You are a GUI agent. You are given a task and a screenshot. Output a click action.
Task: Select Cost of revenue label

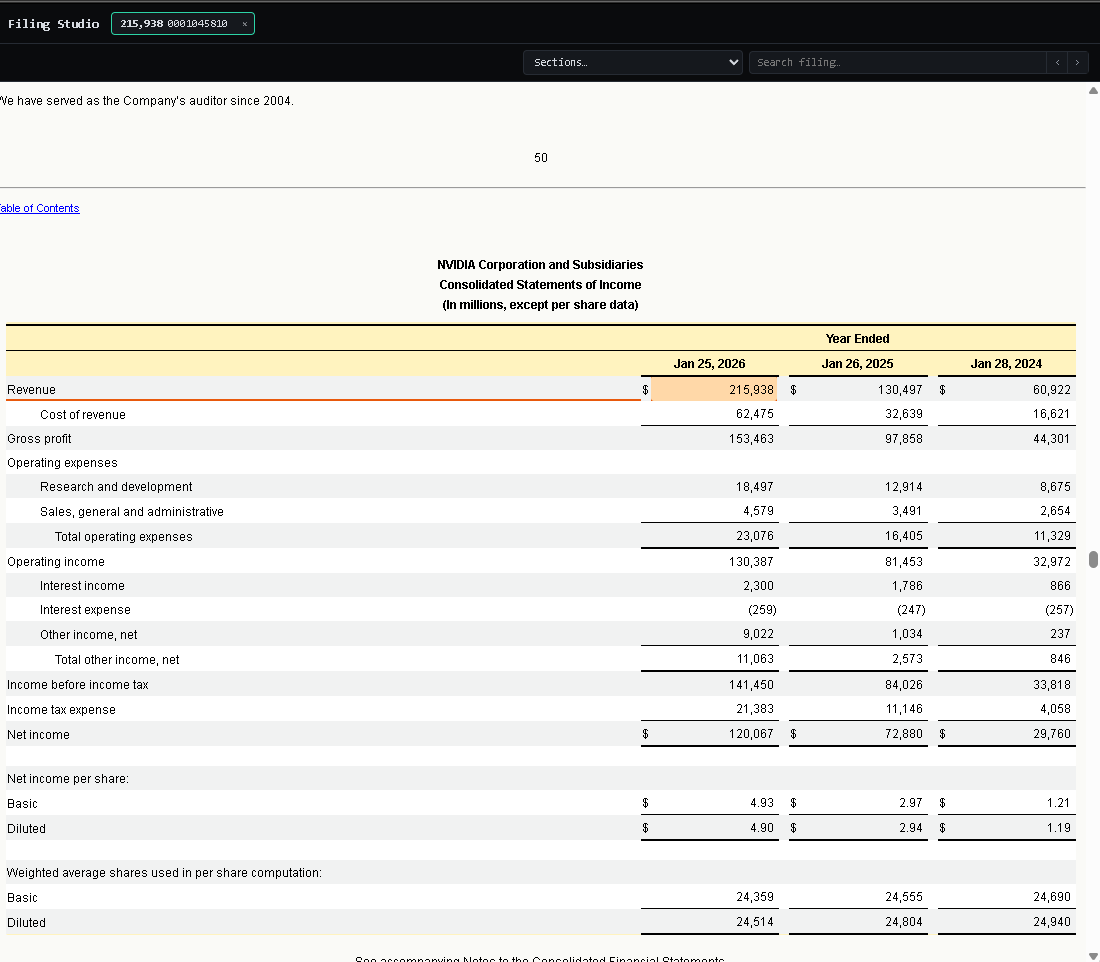(83, 415)
